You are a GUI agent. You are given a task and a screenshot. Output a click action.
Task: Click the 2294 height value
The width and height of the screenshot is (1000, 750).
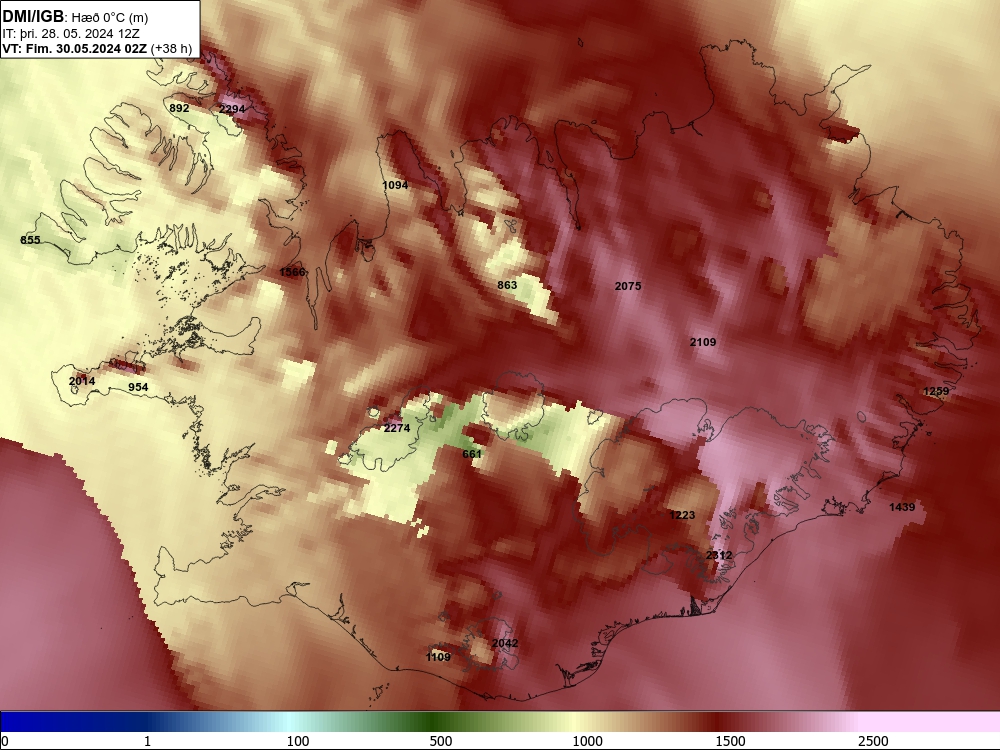coord(232,109)
